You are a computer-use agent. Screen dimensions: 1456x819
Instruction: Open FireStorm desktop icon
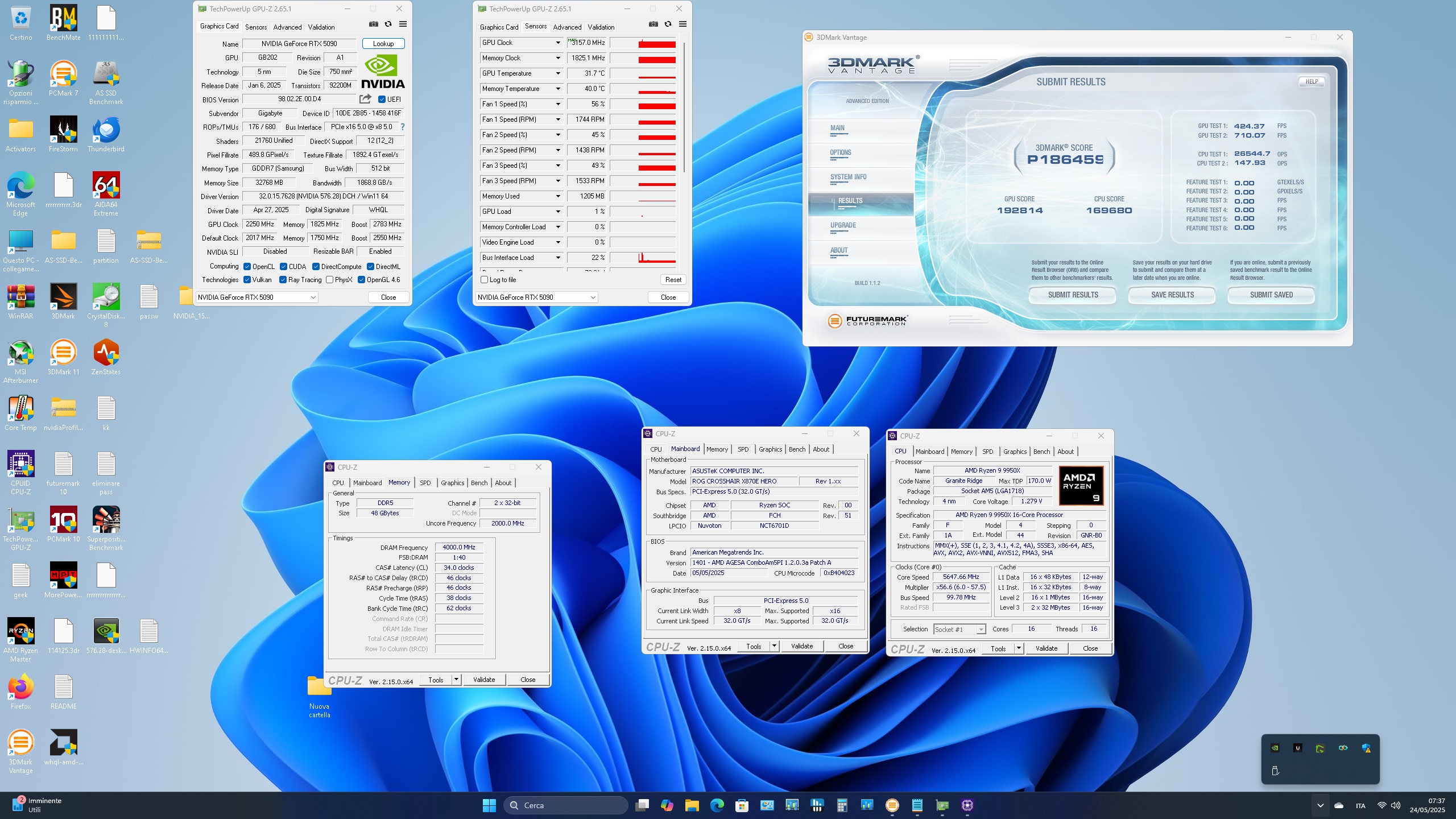click(x=63, y=135)
